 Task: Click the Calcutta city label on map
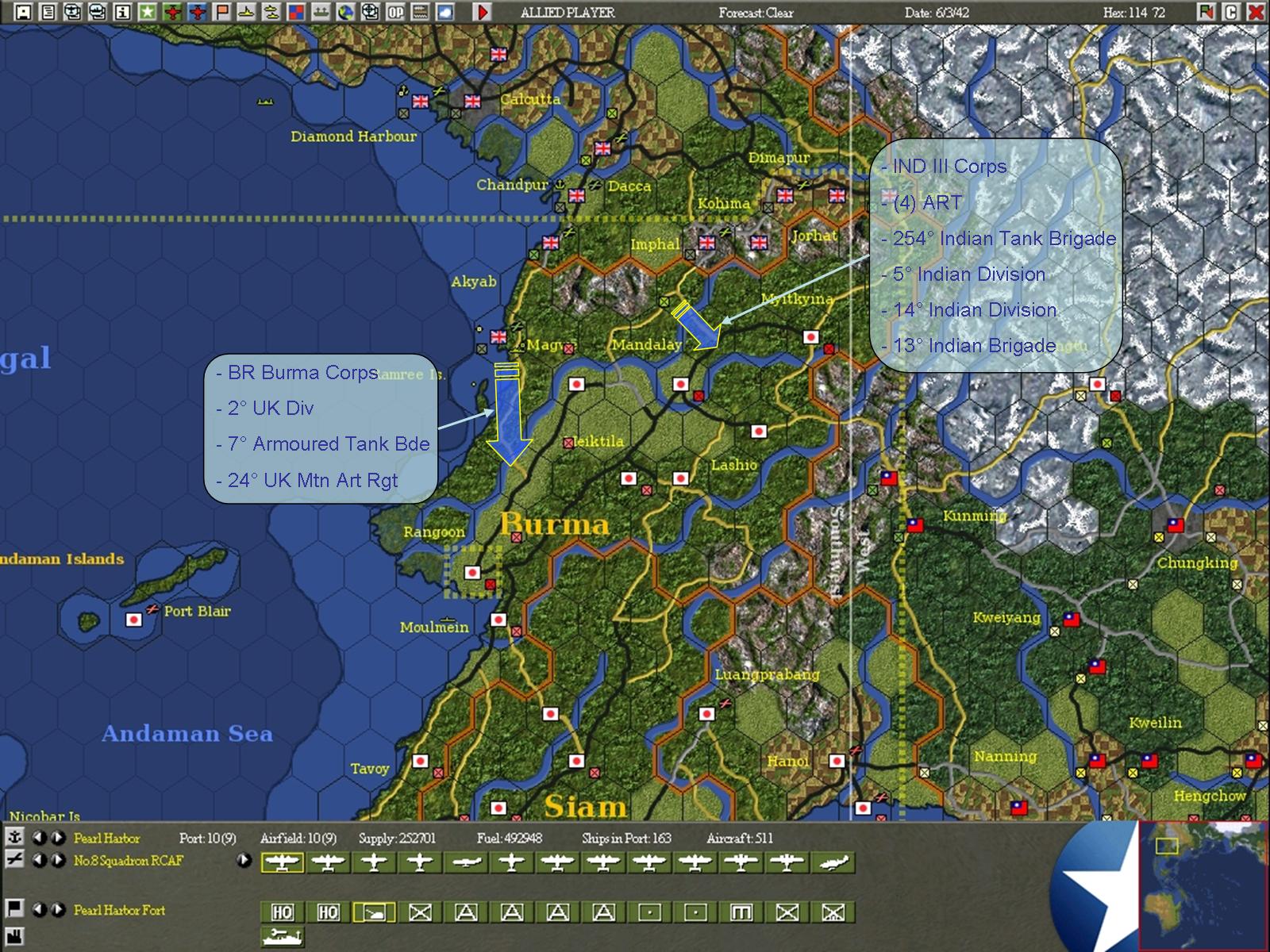click(x=530, y=99)
